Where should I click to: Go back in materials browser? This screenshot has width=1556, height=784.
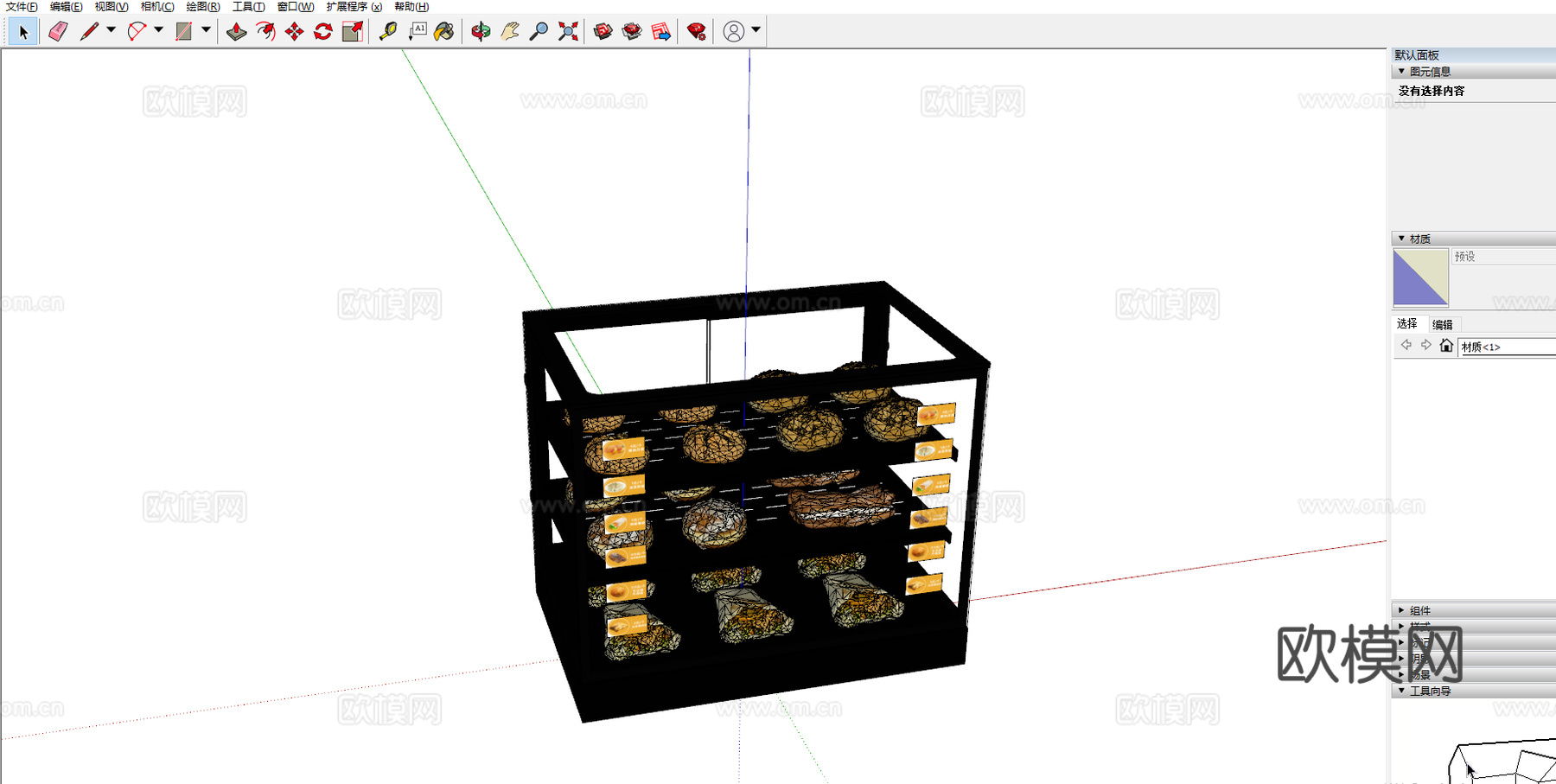click(1406, 346)
